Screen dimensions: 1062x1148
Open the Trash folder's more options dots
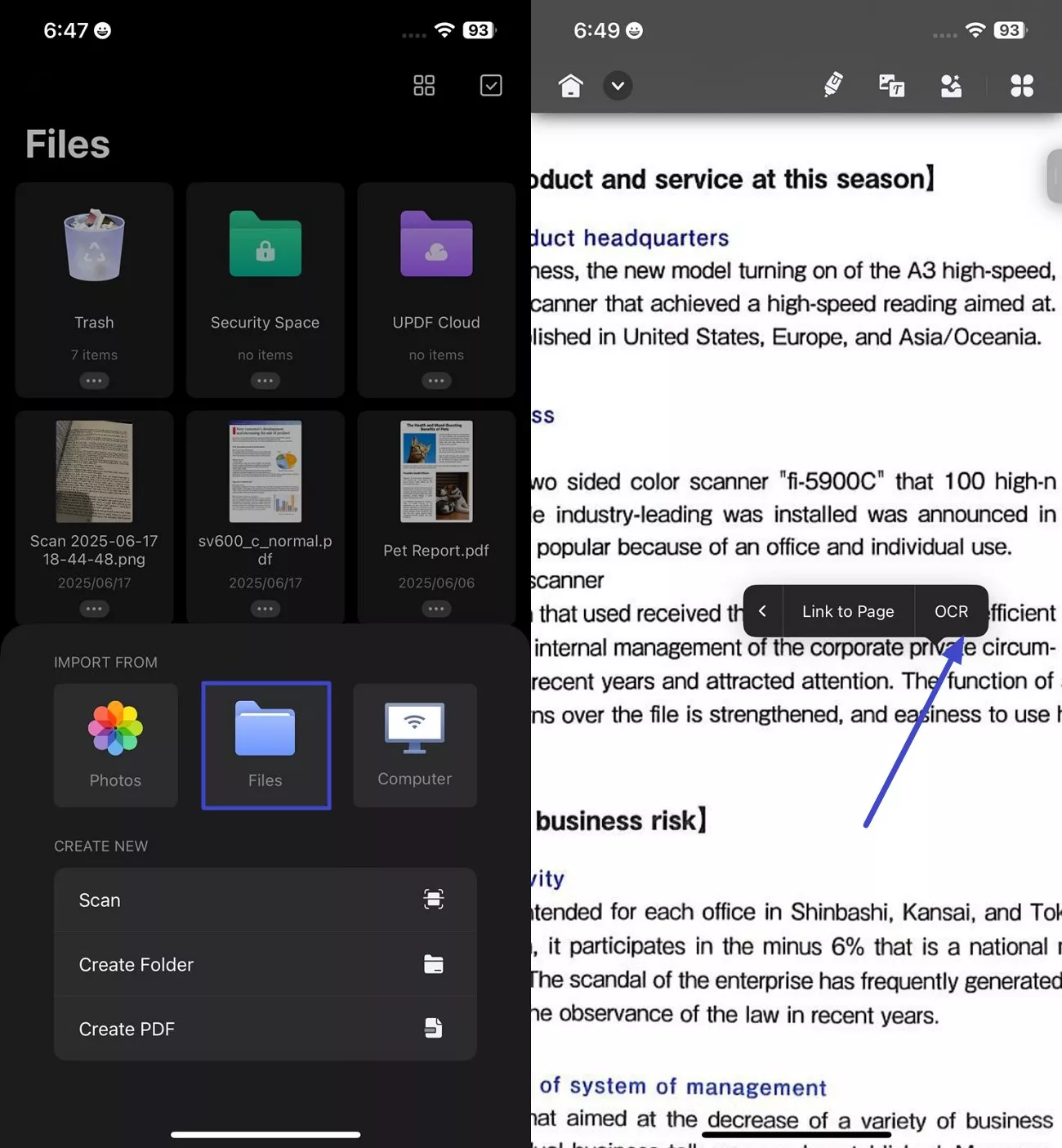point(94,381)
